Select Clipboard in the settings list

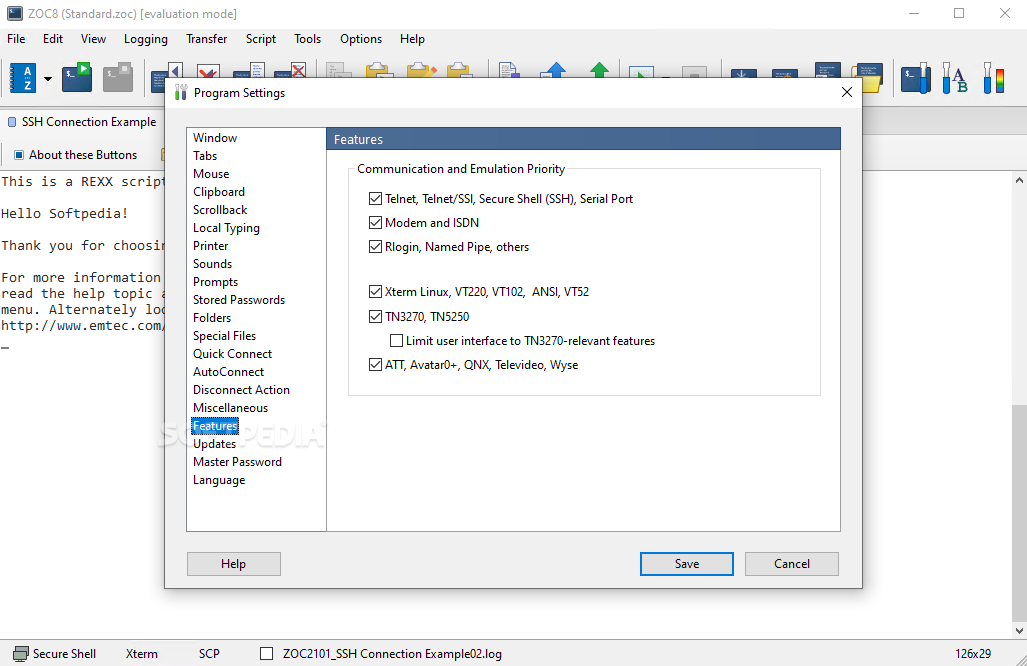pyautogui.click(x=219, y=192)
